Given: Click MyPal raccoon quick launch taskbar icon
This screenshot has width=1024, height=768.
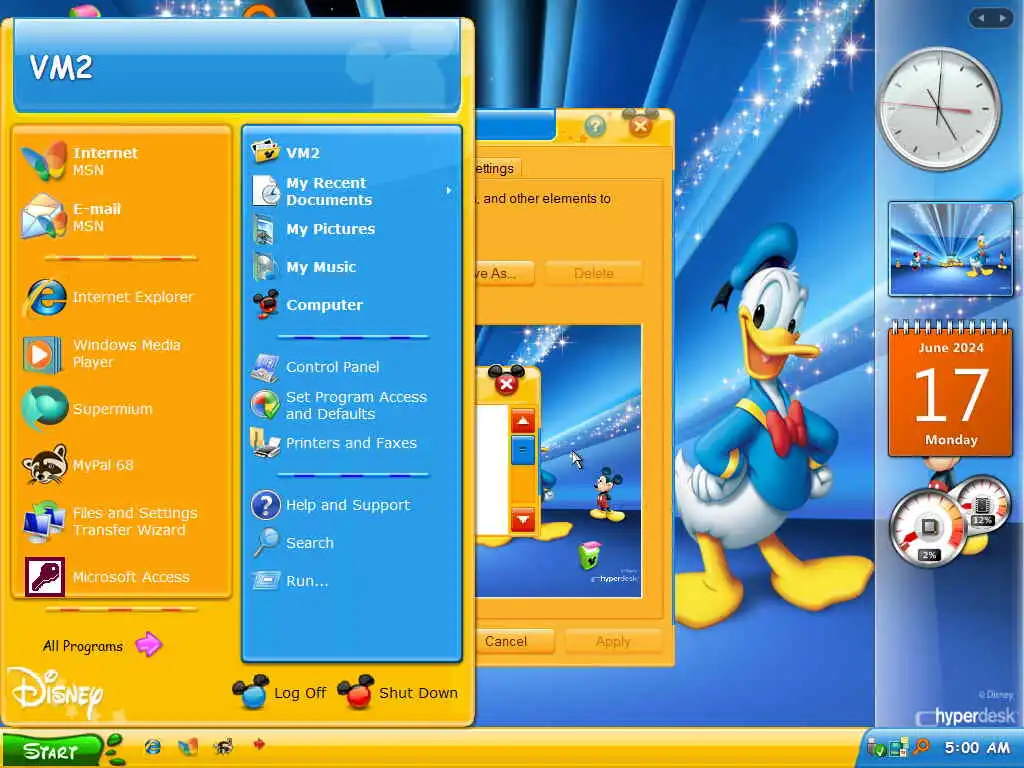Looking at the screenshot, I should (223, 746).
